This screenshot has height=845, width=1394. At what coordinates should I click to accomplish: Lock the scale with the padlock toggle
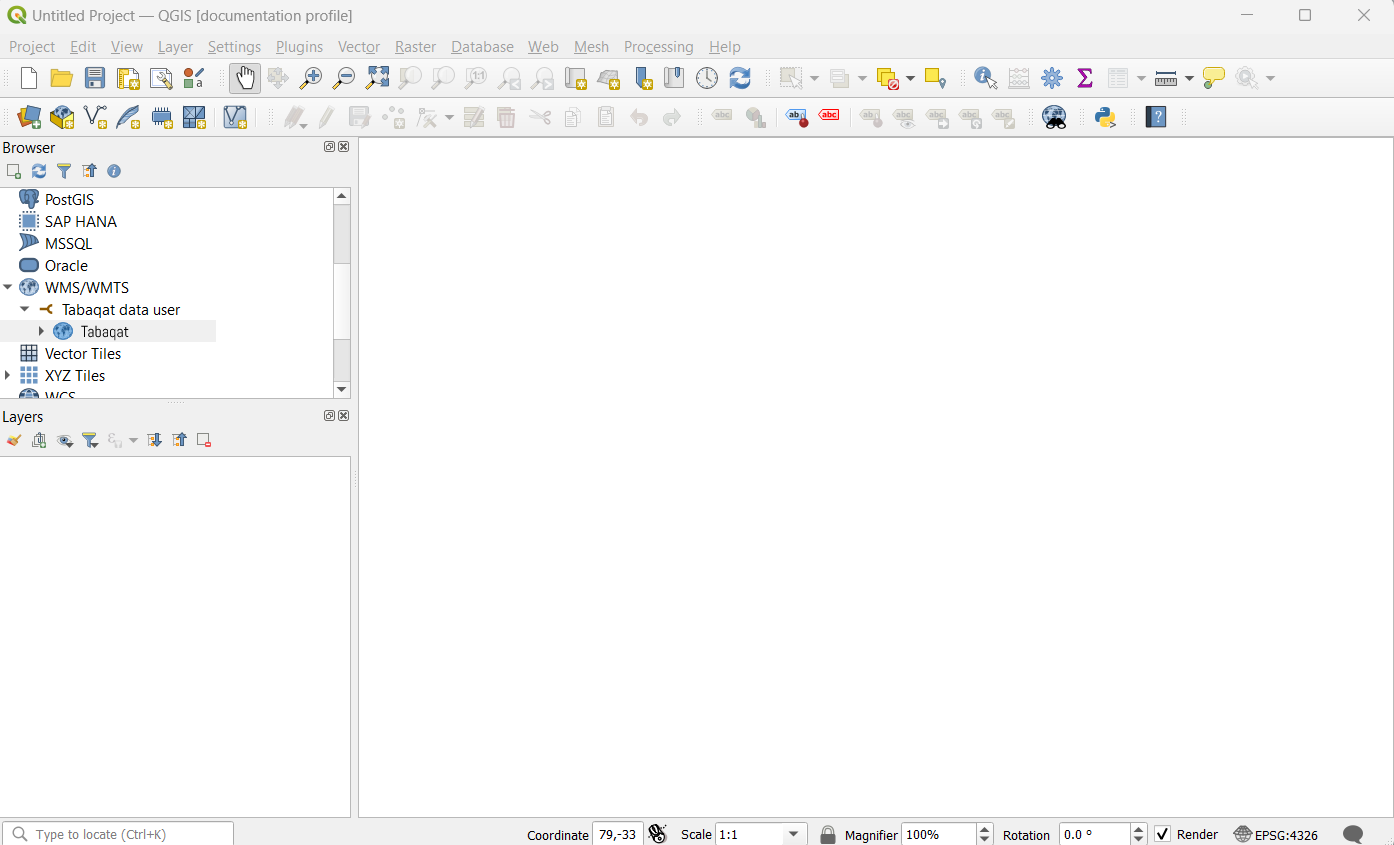pos(827,833)
